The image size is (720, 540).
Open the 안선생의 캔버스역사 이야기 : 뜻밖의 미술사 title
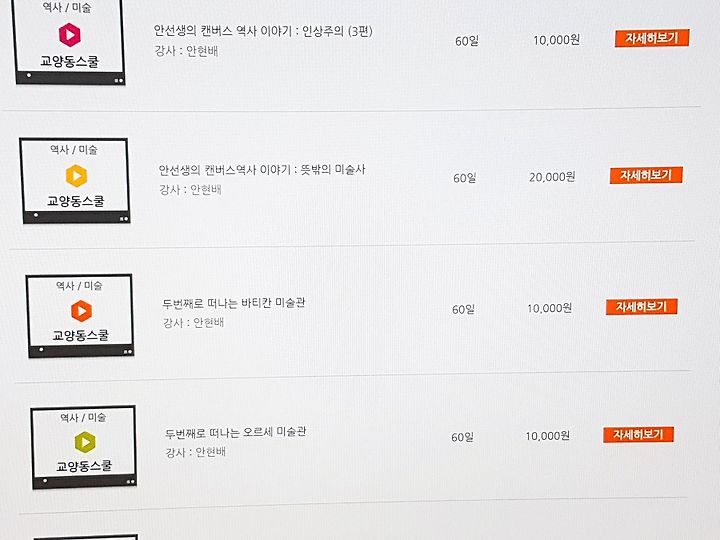tap(262, 169)
